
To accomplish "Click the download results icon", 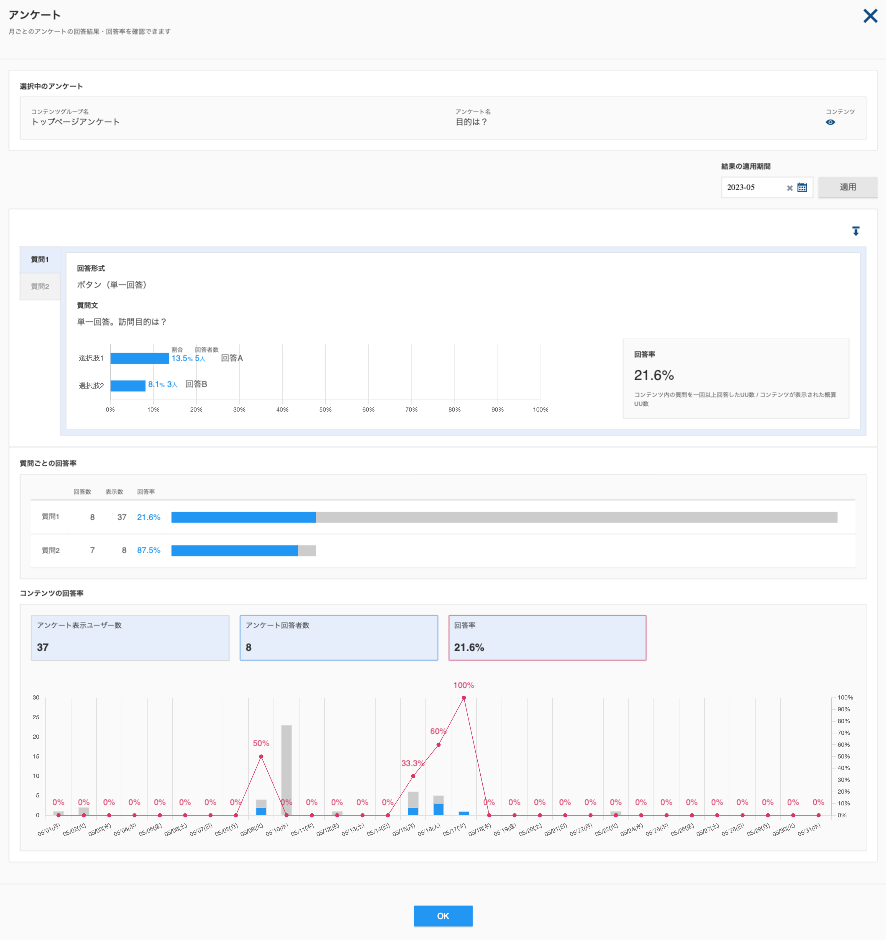I will (855, 231).
